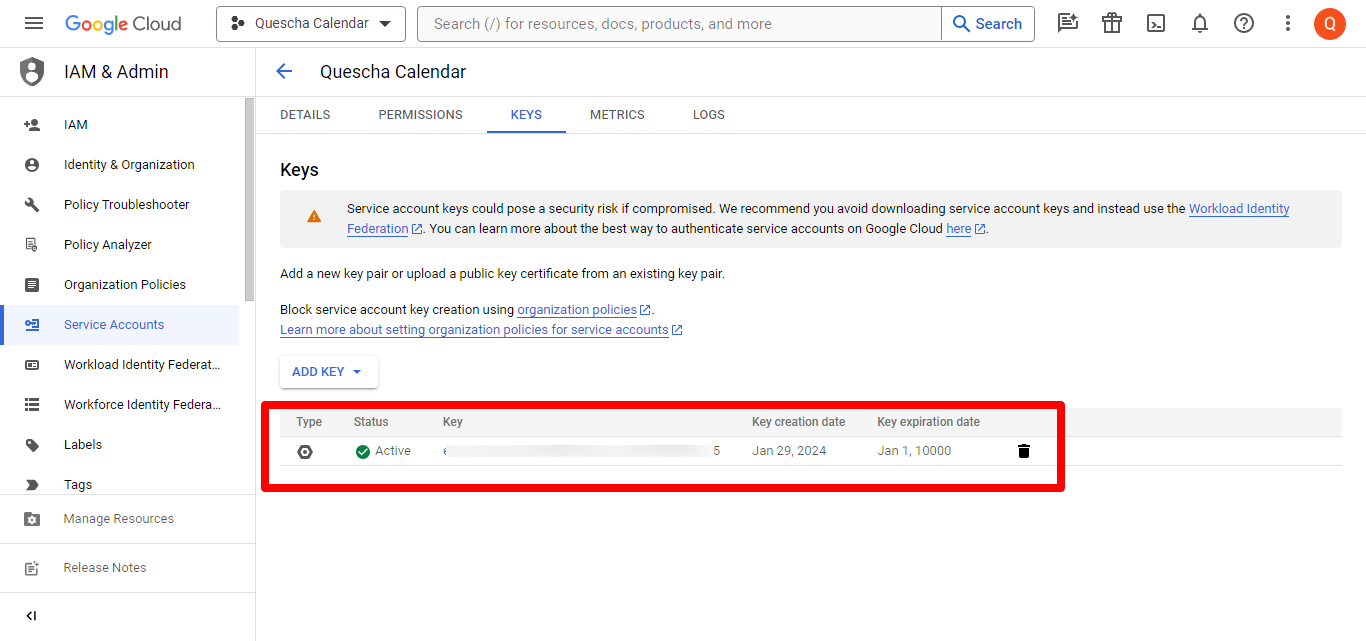Image resolution: width=1366 pixels, height=641 pixels.
Task: Open the LOGS tab
Action: pos(708,115)
